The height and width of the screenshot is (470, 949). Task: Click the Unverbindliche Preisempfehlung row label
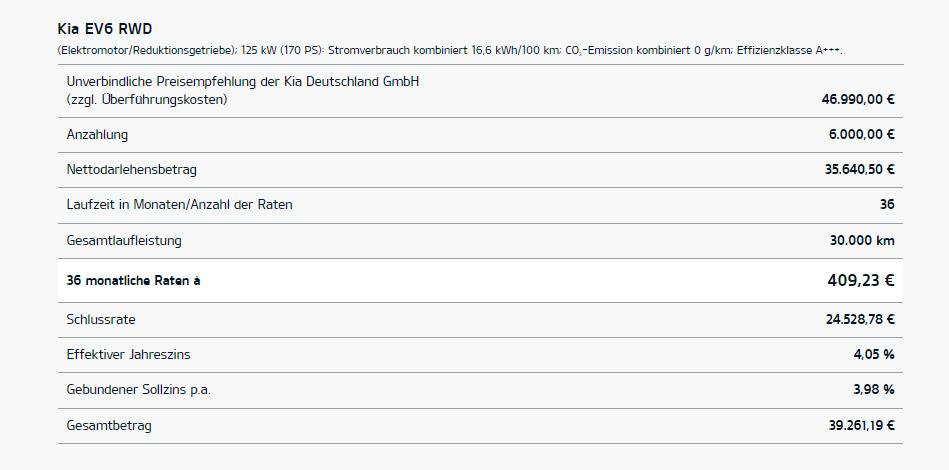[x=243, y=91]
